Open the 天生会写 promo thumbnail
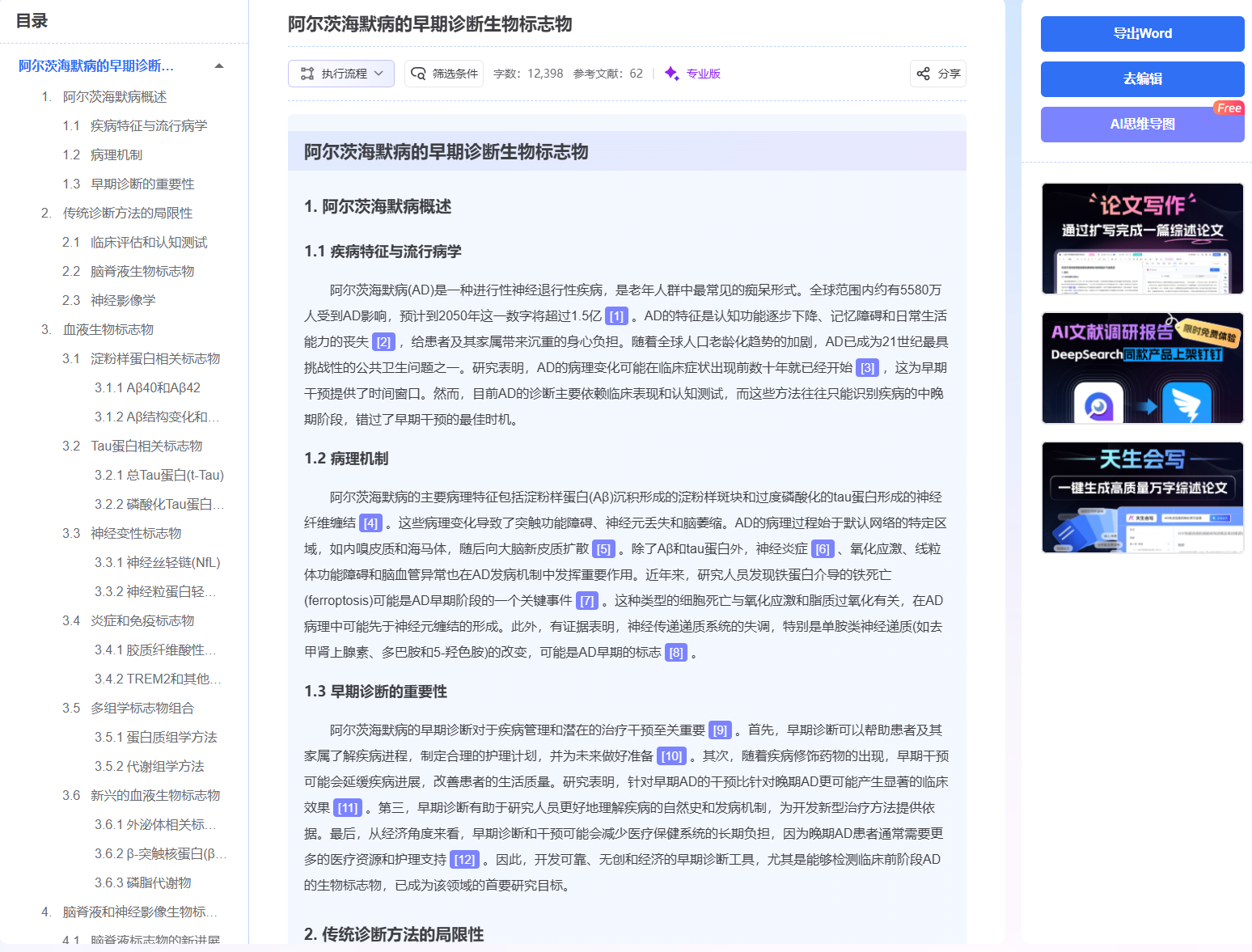 (1143, 497)
